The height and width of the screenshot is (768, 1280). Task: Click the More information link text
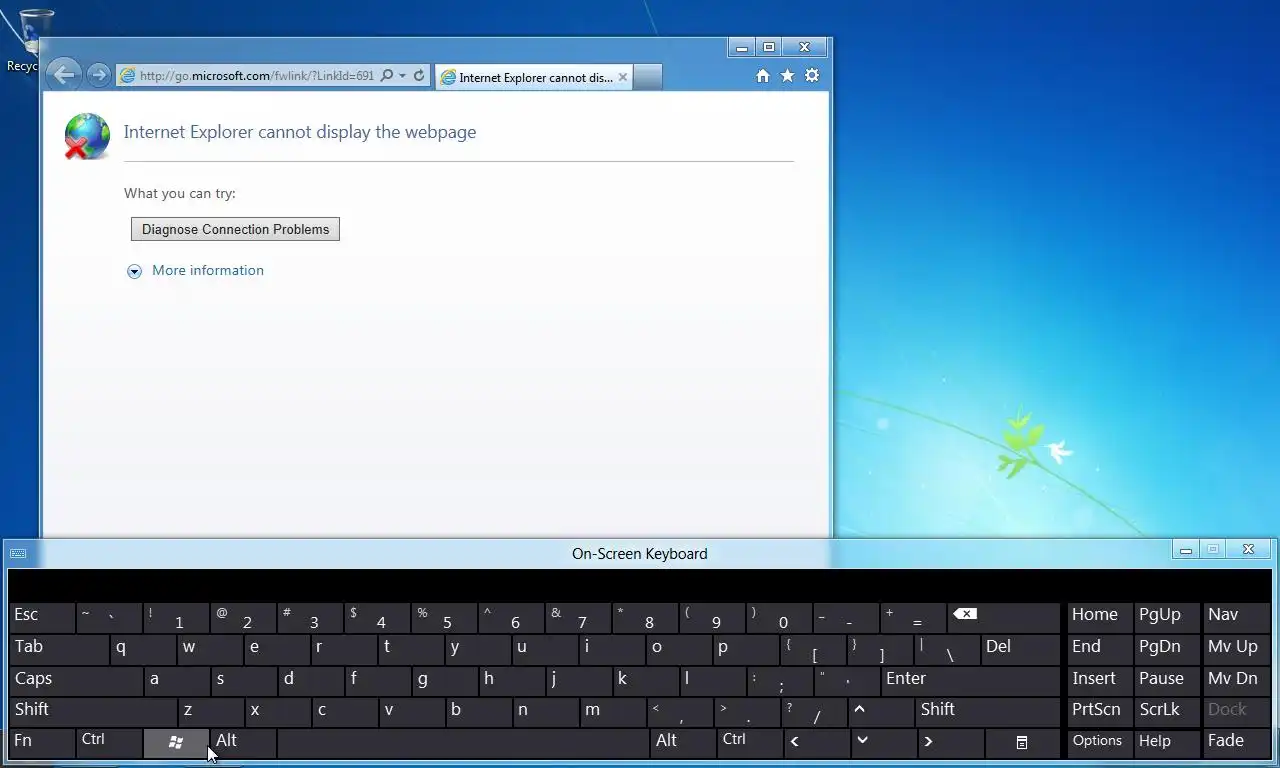[x=208, y=270]
